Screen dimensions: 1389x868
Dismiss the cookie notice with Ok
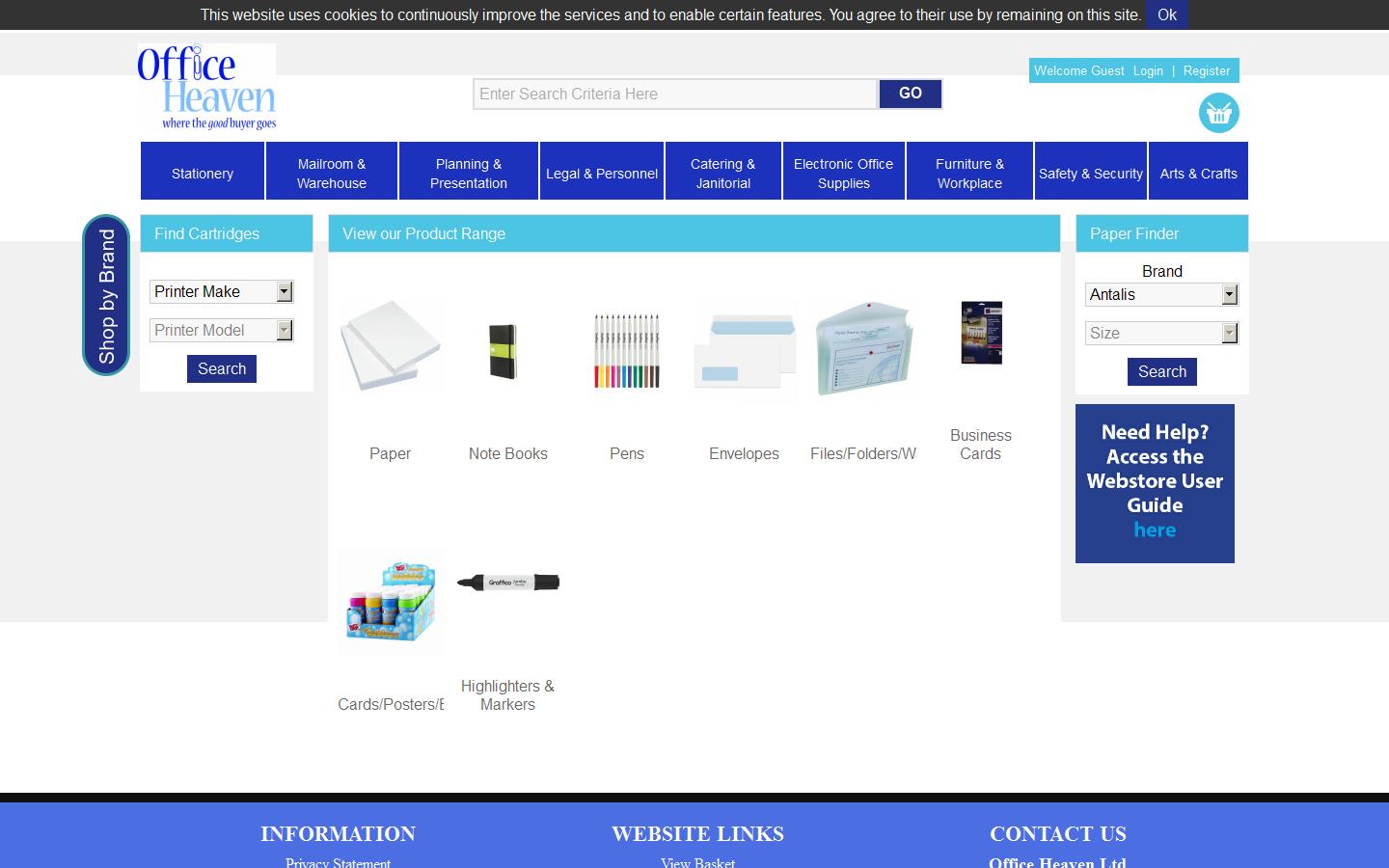(1166, 14)
